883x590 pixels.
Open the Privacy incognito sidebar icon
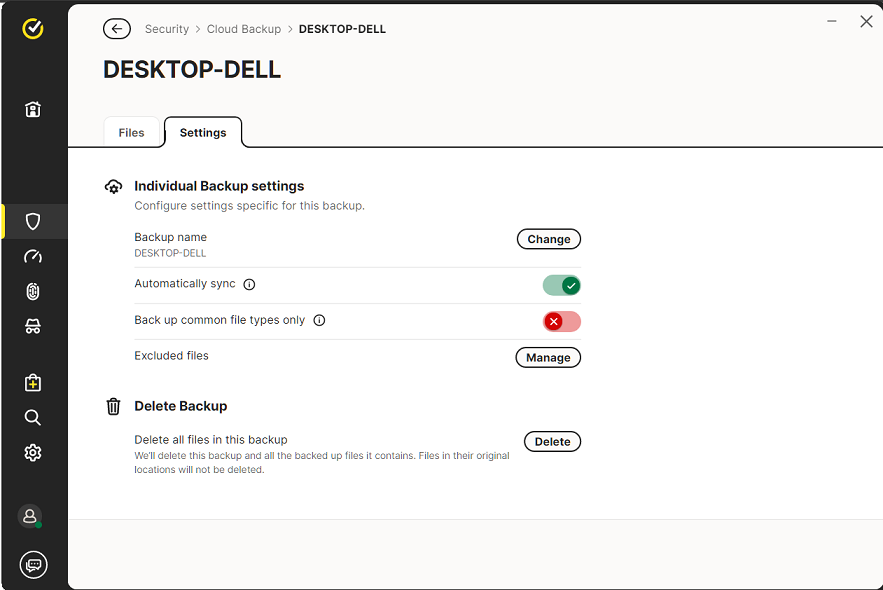point(33,326)
